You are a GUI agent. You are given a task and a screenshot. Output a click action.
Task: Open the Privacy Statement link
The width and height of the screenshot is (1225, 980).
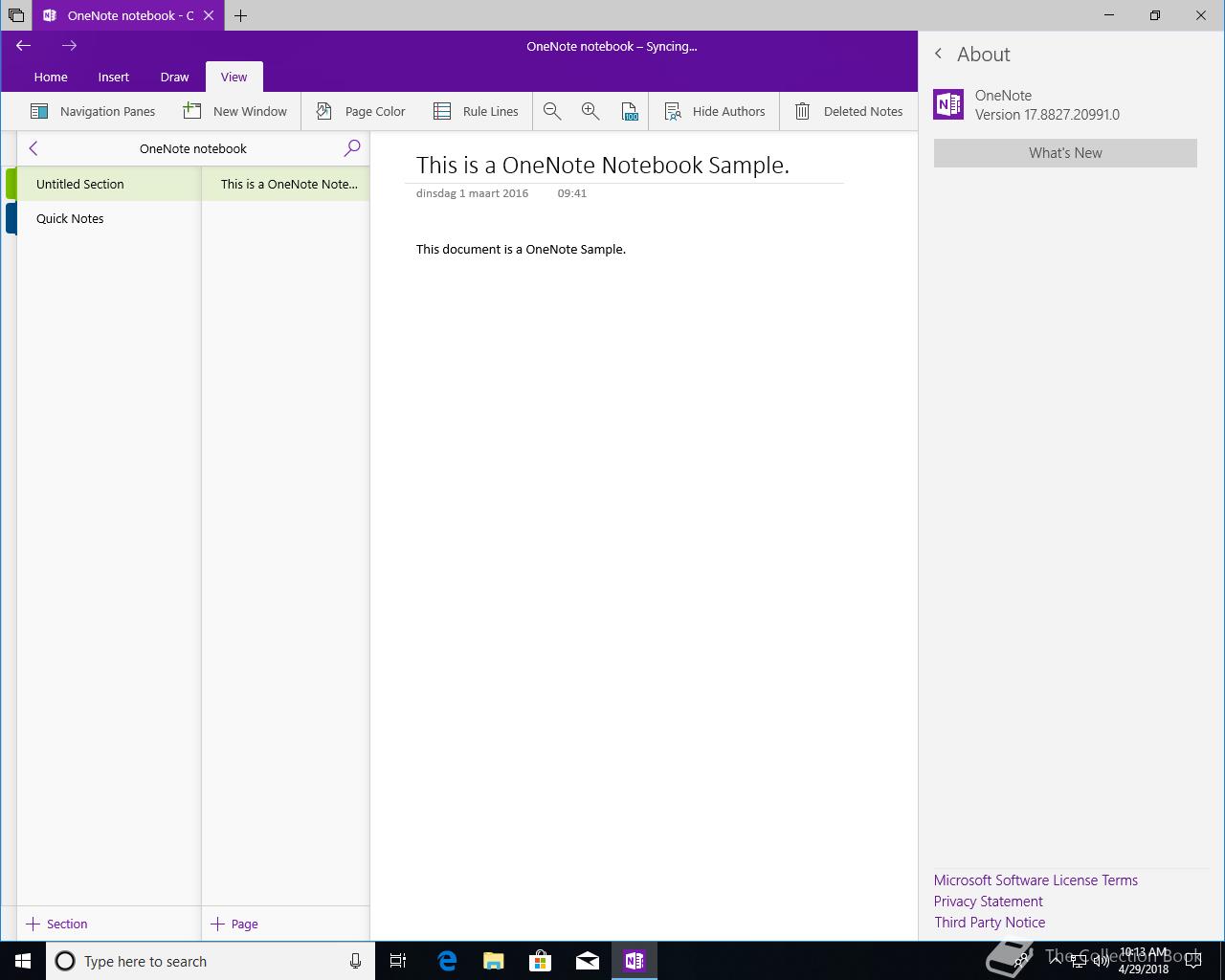click(x=988, y=902)
